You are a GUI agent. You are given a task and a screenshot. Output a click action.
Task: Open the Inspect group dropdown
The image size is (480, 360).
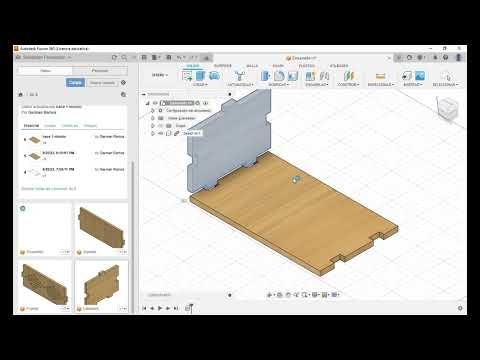[380, 85]
